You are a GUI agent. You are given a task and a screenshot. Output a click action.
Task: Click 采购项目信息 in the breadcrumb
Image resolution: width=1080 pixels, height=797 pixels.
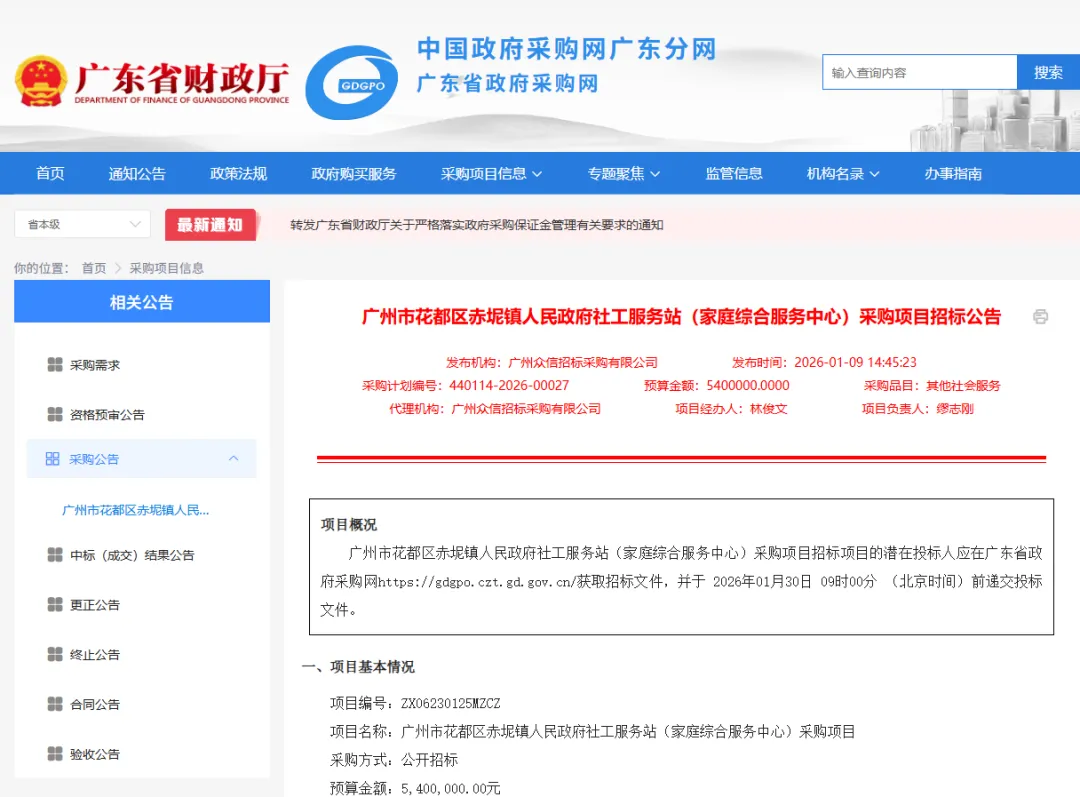point(167,268)
